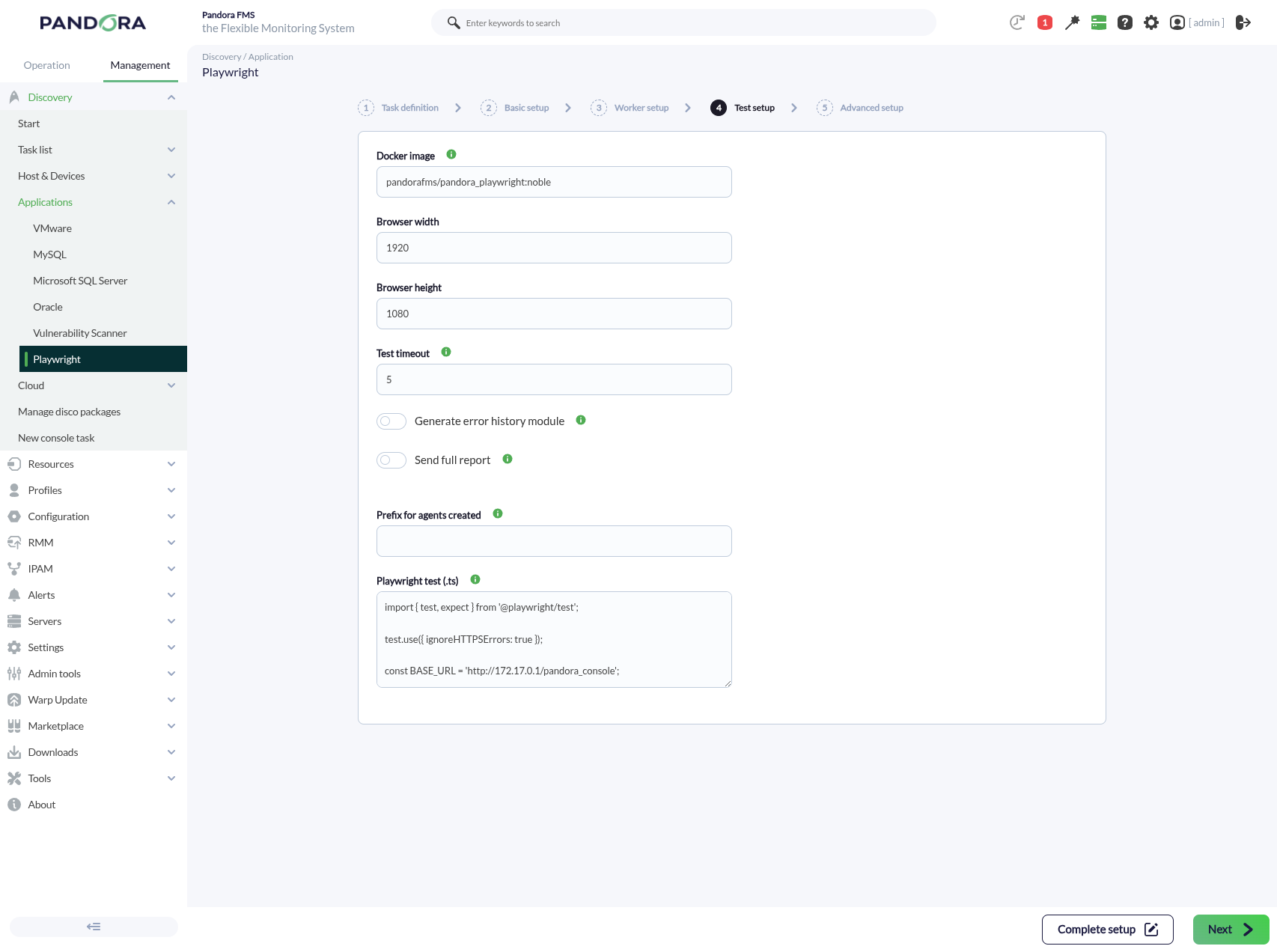Click the Docker image input field
1277x952 pixels.
pyautogui.click(x=554, y=182)
